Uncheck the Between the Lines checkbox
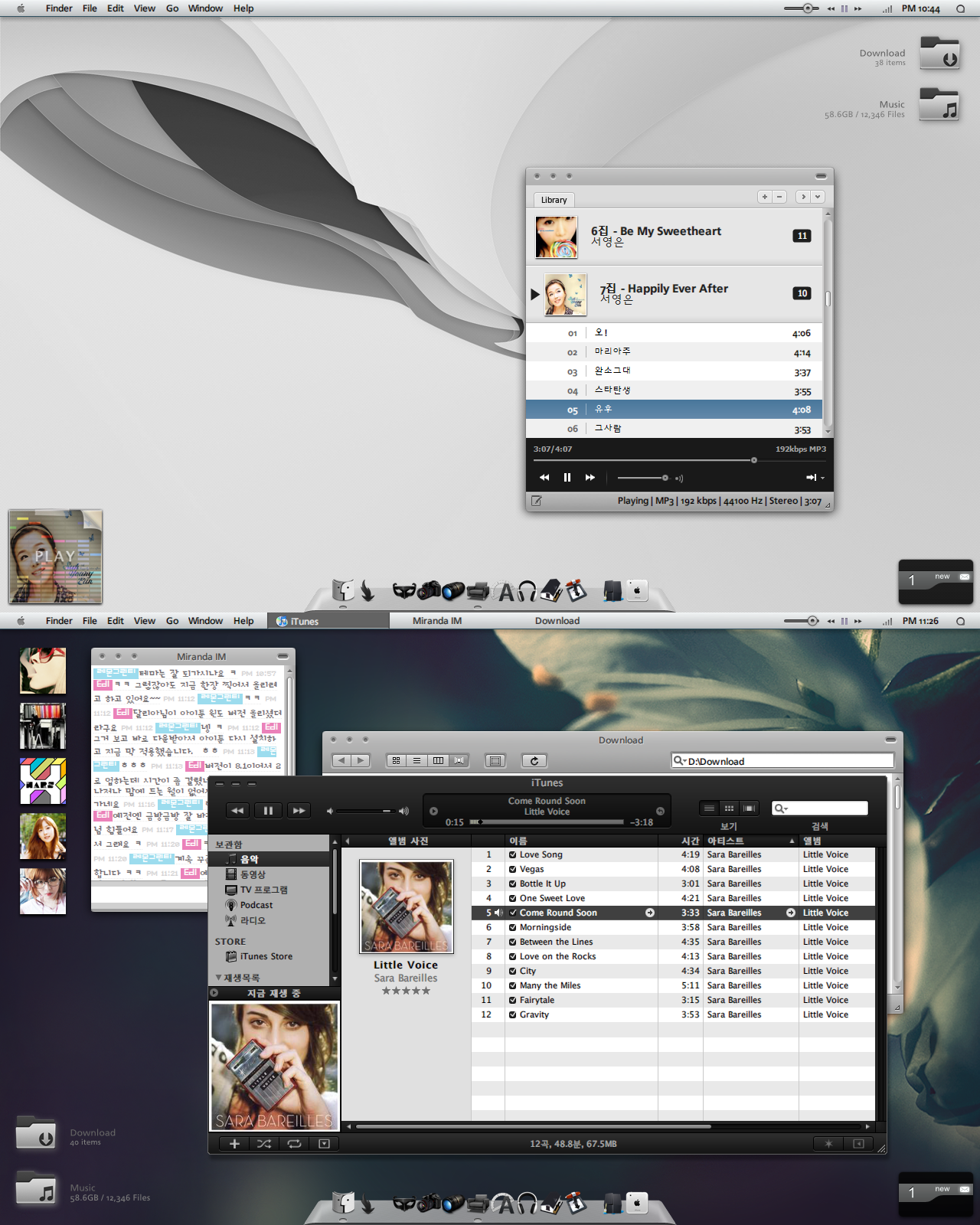 tap(513, 942)
